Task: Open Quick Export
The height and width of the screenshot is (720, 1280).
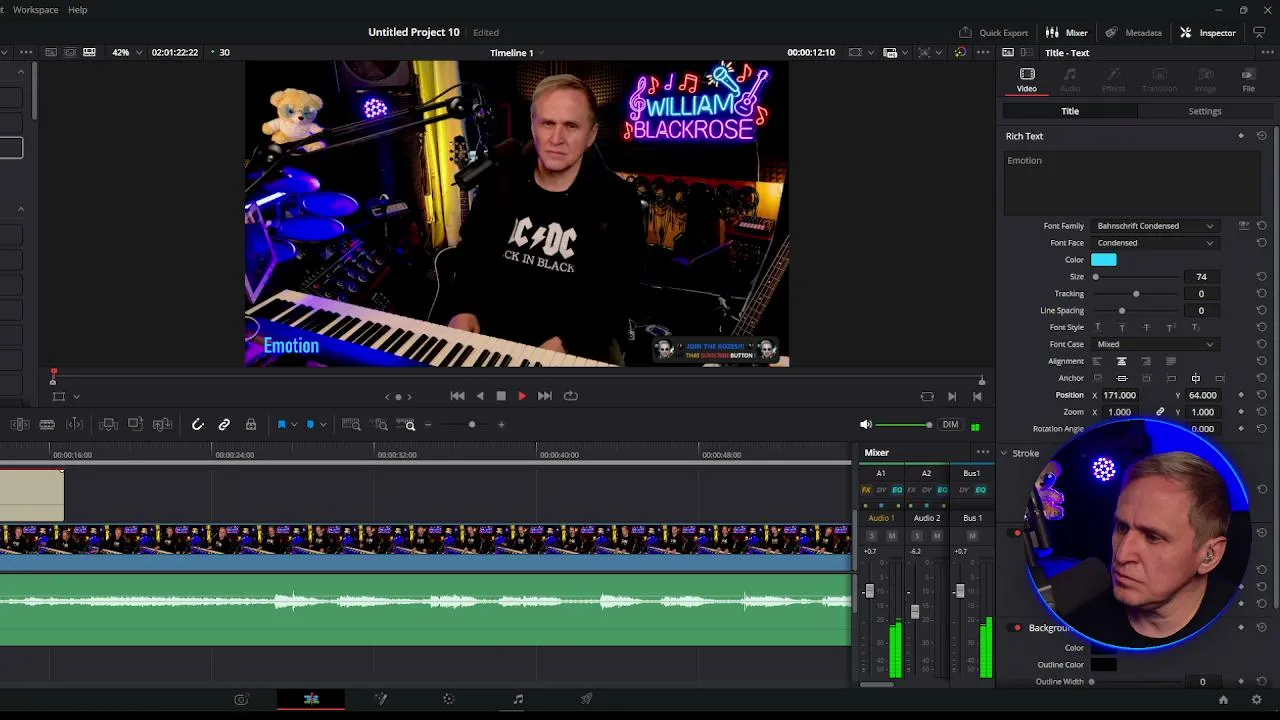Action: (994, 33)
